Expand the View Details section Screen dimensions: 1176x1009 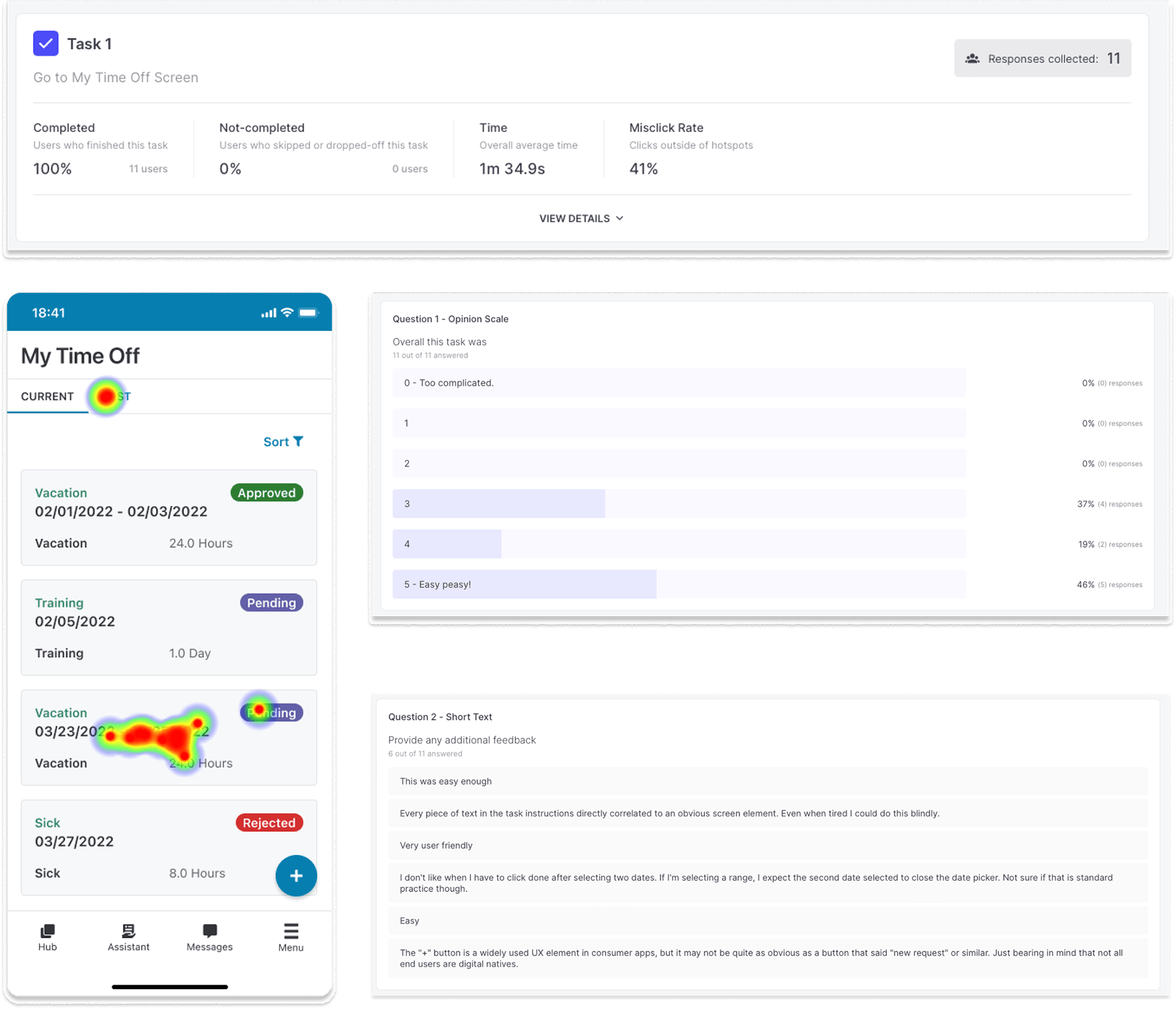coord(581,218)
